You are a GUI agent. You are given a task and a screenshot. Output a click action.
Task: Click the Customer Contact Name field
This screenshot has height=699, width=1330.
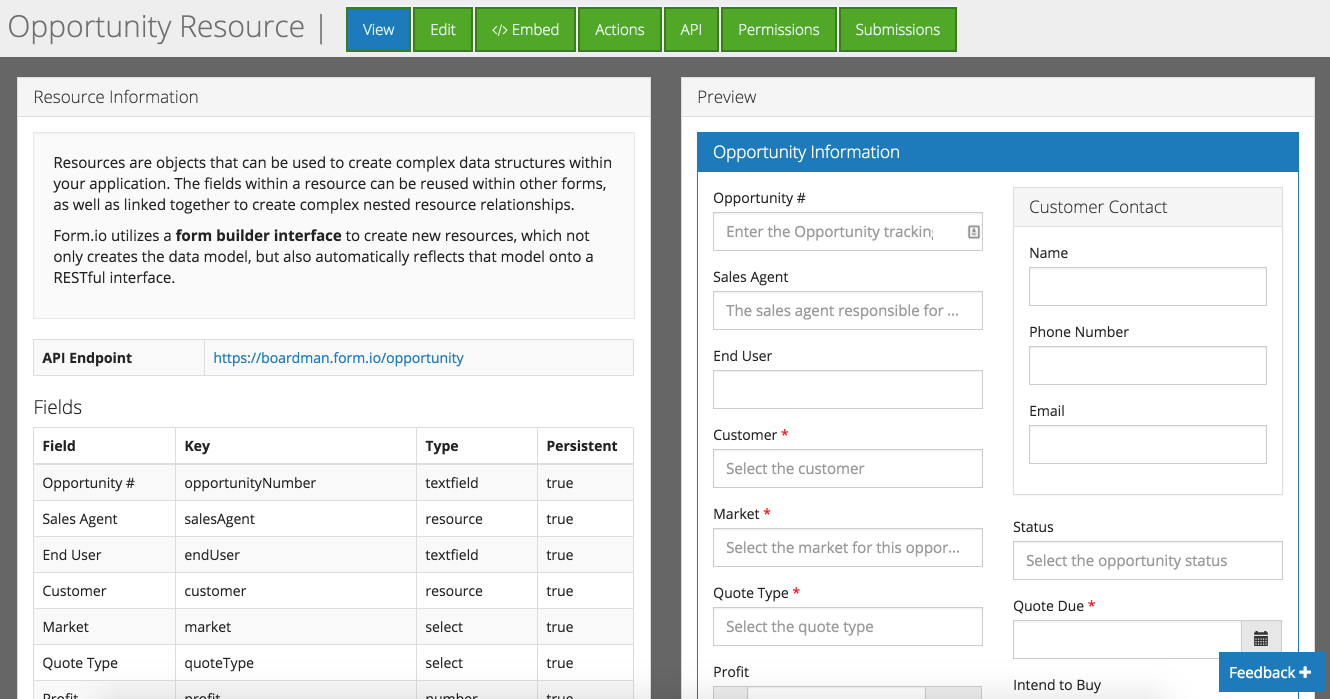click(x=1147, y=286)
